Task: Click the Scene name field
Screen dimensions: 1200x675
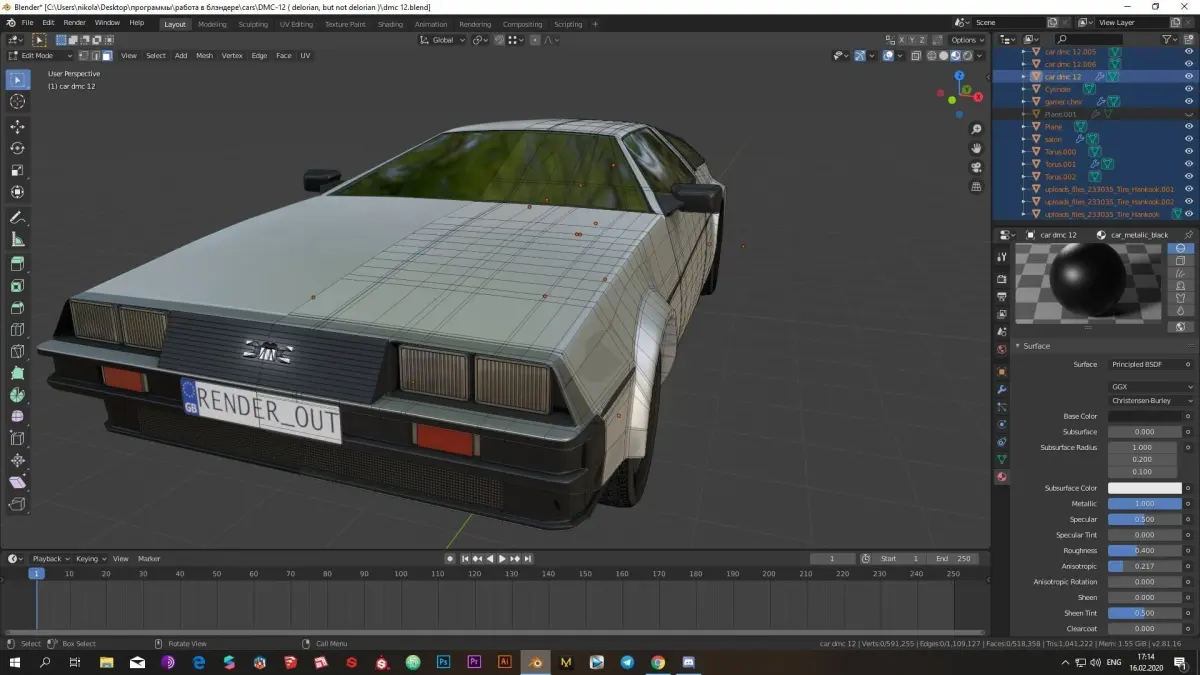Action: click(1008, 22)
